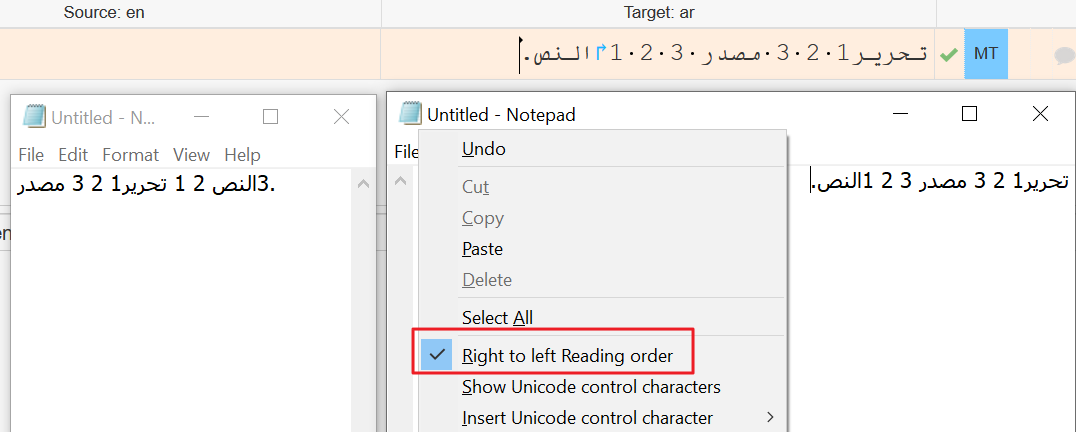Open the Format menu in left Notepad
This screenshot has width=1076, height=432.
pyautogui.click(x=130, y=155)
